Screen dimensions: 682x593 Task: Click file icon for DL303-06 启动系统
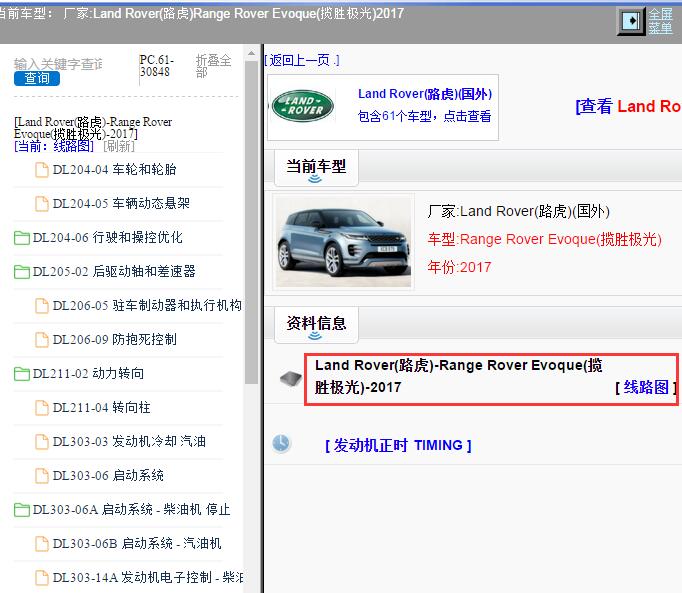click(x=42, y=476)
